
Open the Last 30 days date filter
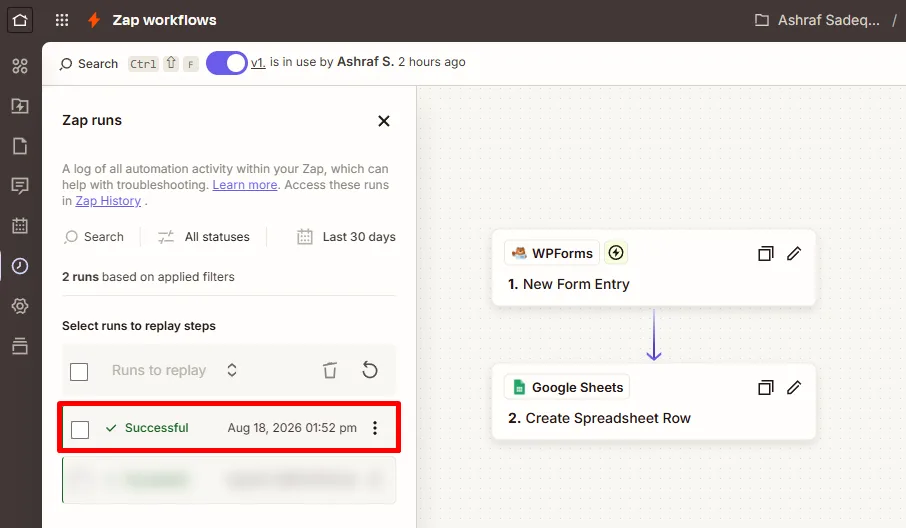click(346, 237)
